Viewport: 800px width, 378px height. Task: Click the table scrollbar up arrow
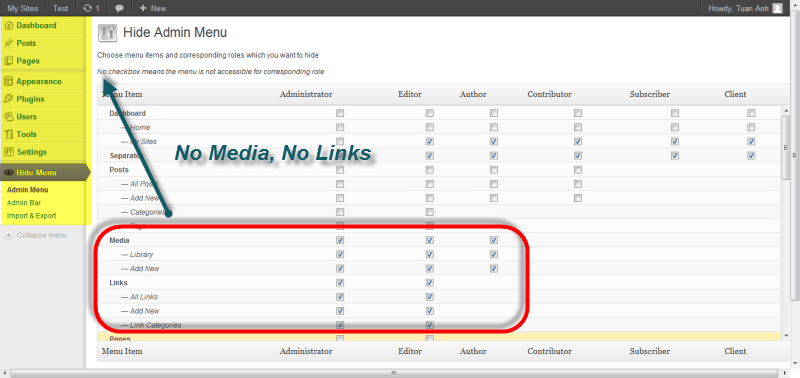tap(786, 110)
